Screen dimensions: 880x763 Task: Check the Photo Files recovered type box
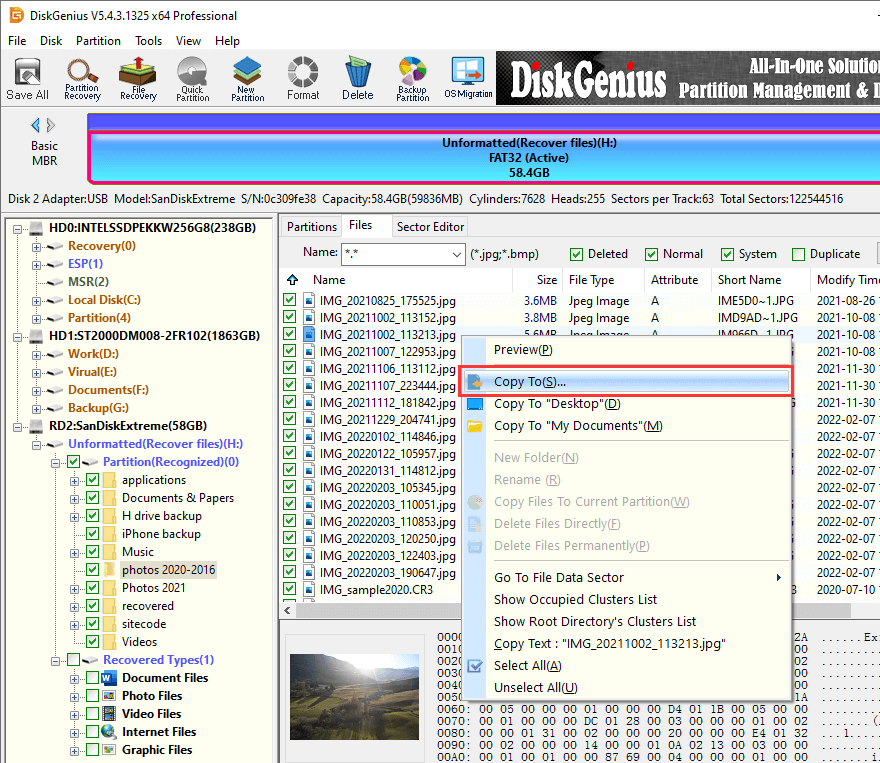click(x=93, y=696)
